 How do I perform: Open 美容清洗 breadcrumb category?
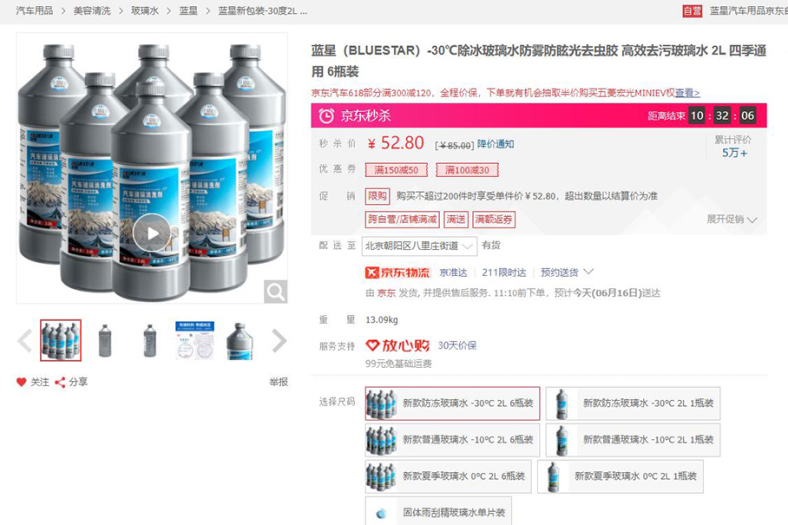(x=92, y=11)
